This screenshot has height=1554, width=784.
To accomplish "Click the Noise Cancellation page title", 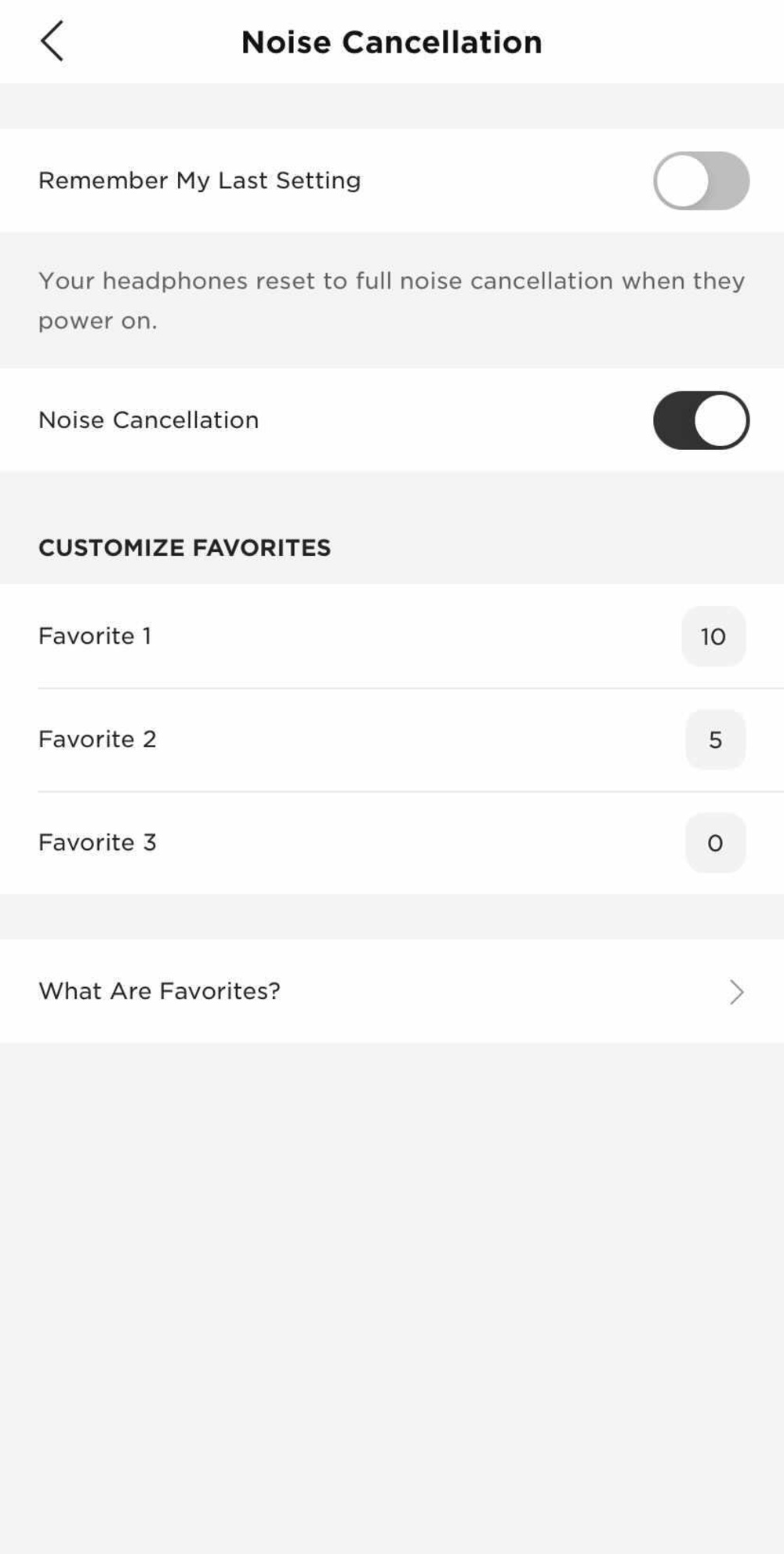I will pyautogui.click(x=391, y=42).
